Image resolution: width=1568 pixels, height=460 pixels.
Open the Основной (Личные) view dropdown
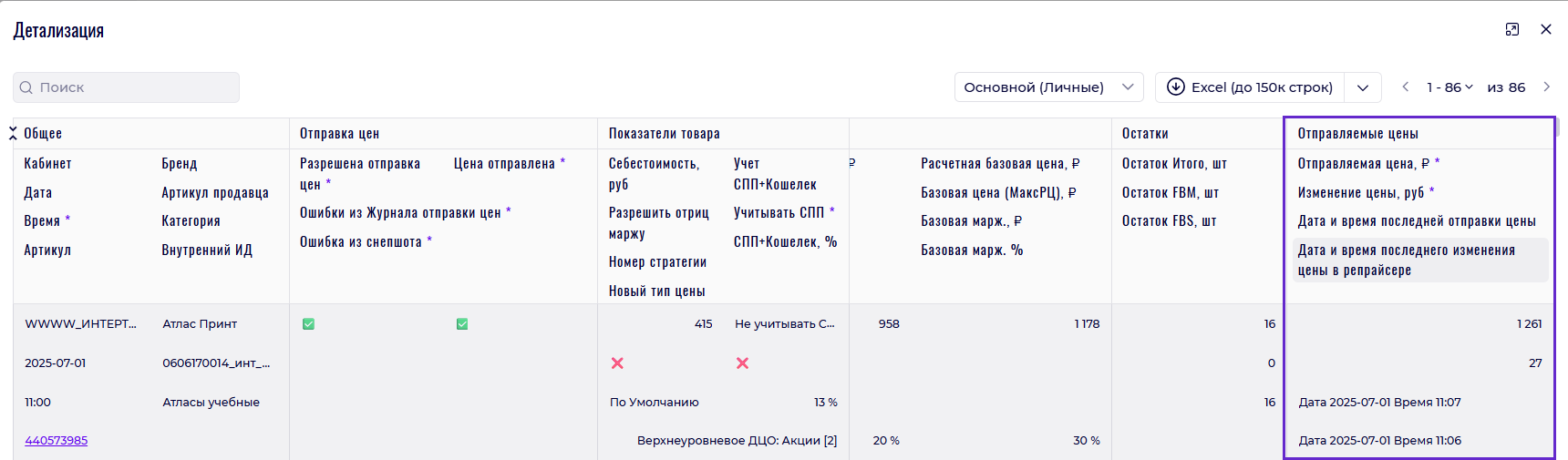(x=1048, y=87)
